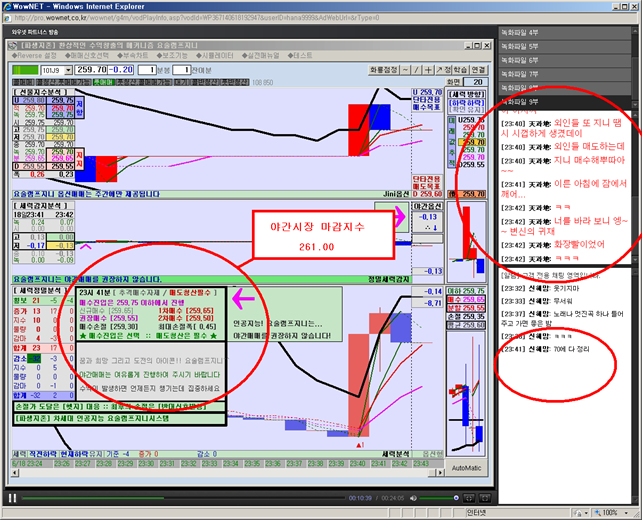
Task: Click the 화면 button
Action: (454, 82)
